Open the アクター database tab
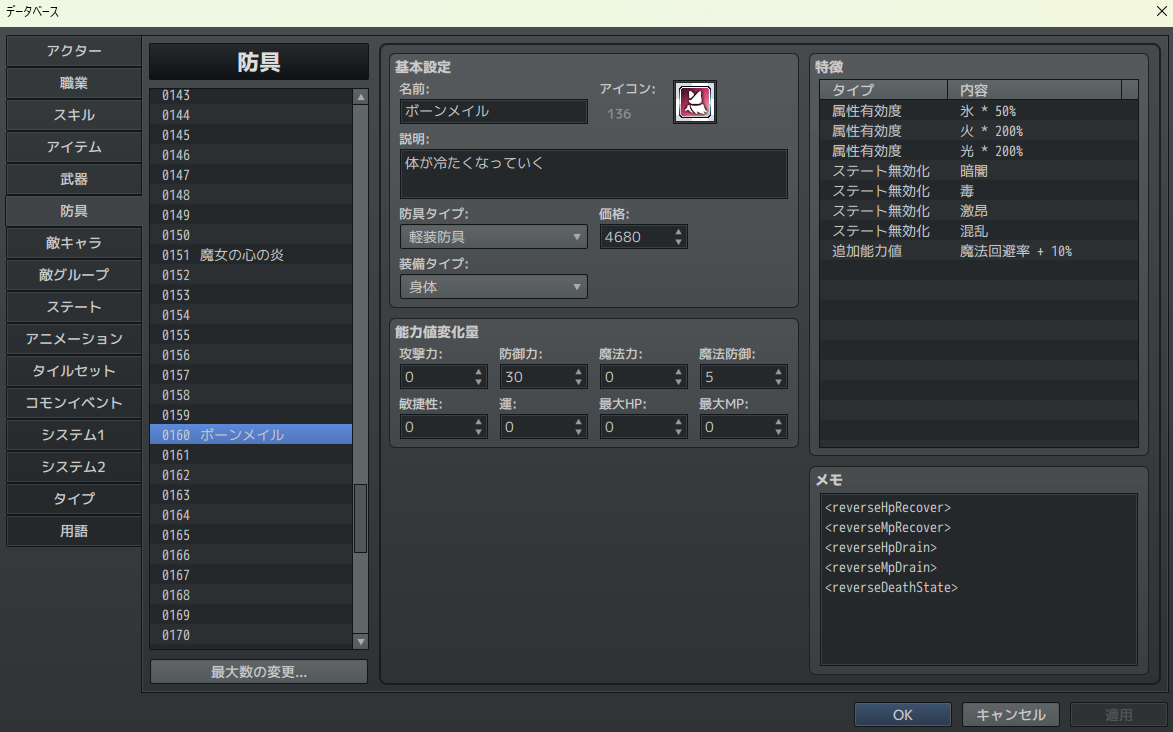The height and width of the screenshot is (732, 1173). (73, 51)
